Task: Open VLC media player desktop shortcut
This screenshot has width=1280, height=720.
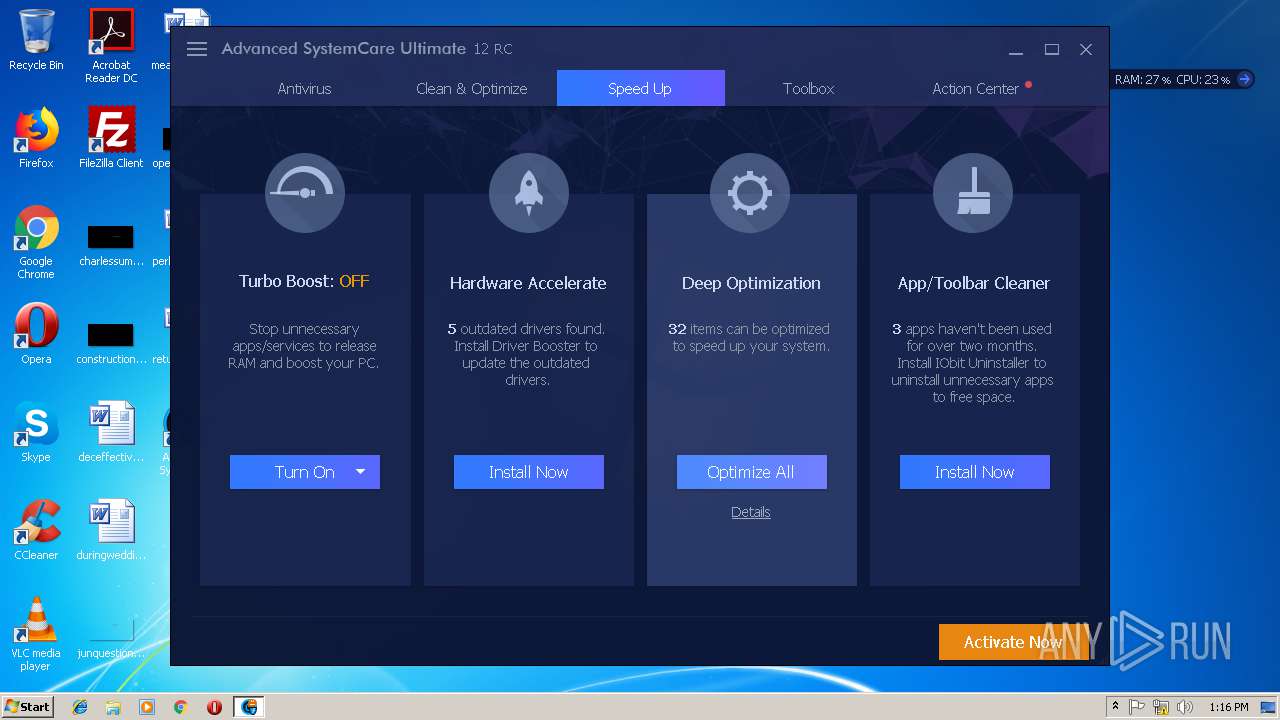Action: 36,634
